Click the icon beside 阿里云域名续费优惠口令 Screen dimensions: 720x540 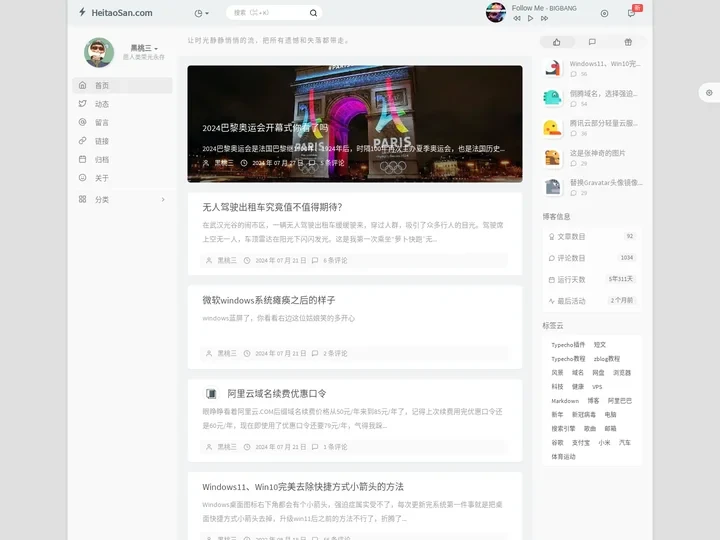click(x=211, y=394)
